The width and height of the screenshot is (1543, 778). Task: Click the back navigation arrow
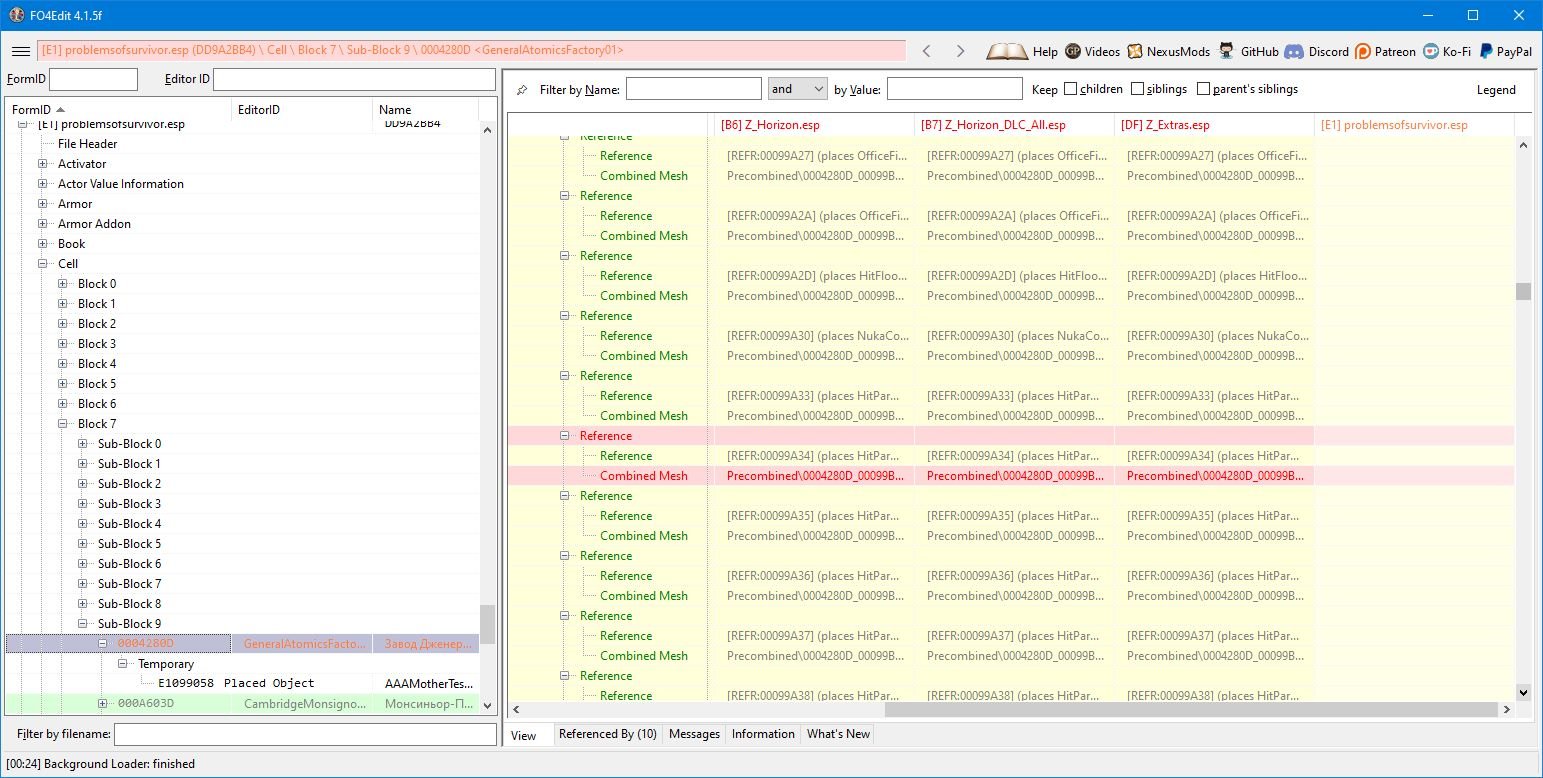927,51
